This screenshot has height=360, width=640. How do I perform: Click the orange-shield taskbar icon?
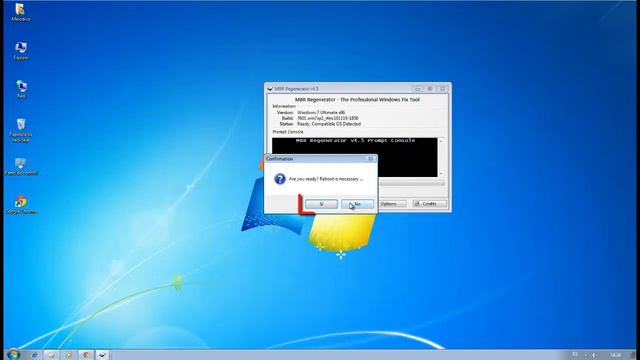coord(86,355)
